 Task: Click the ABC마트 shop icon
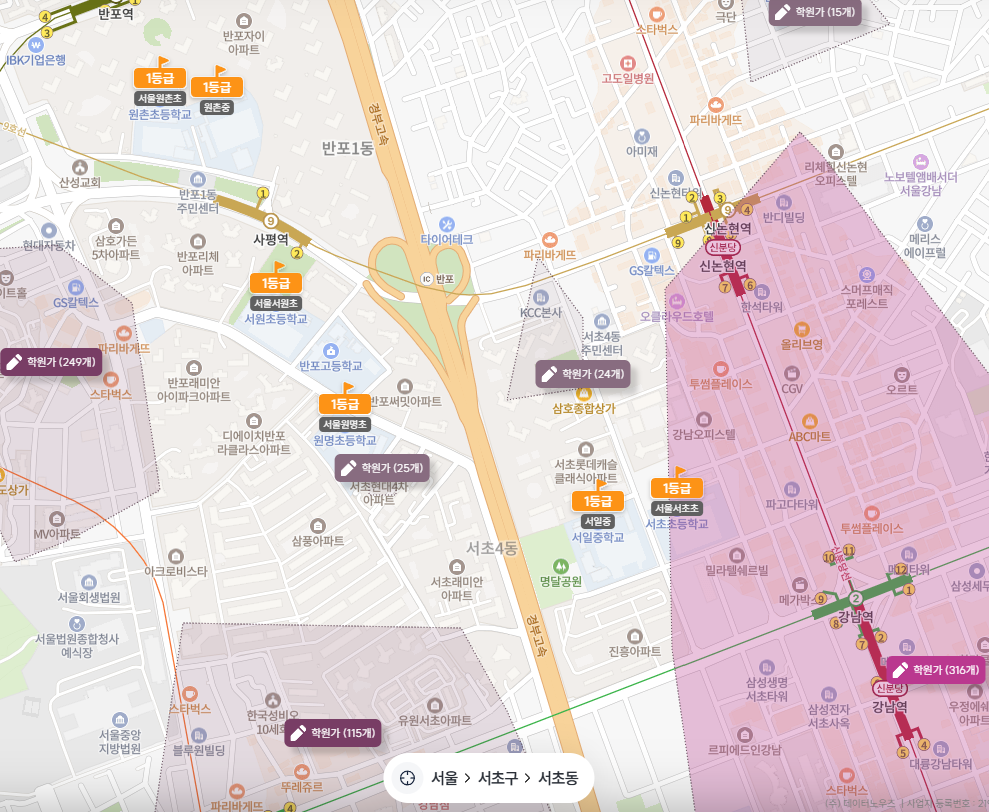810,421
